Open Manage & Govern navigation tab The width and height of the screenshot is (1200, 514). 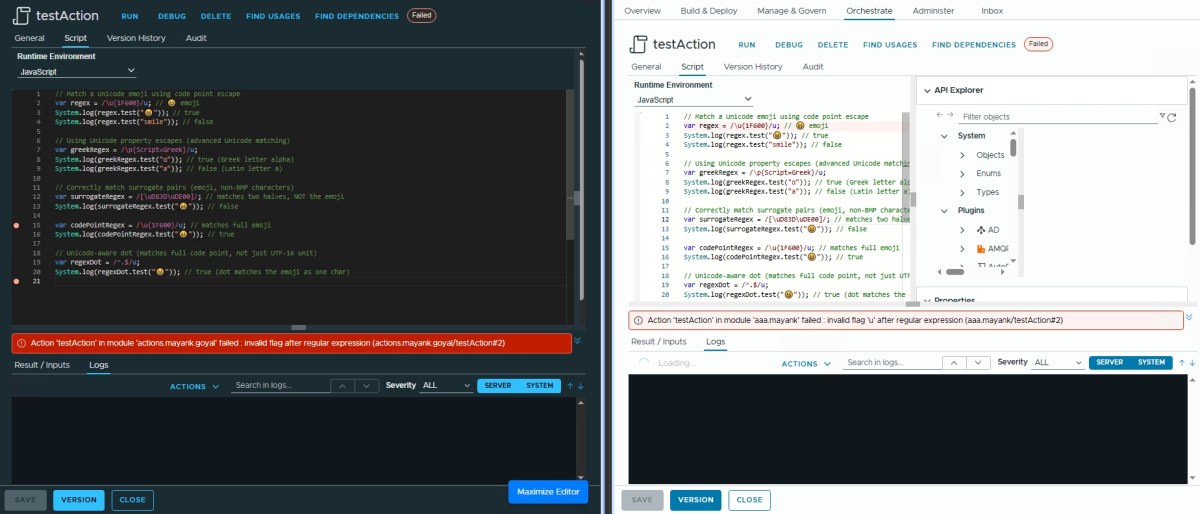tap(792, 10)
